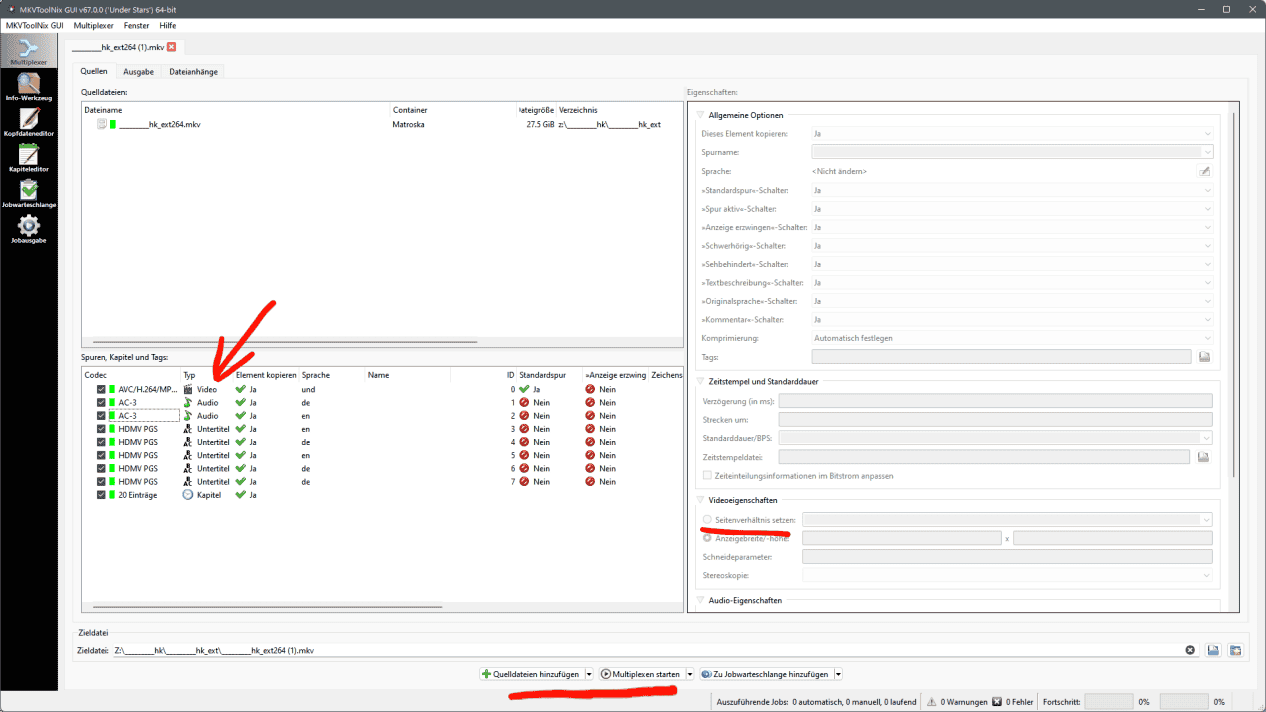The image size is (1266, 712).
Task: Open the Info-Werkzeug tool in sidebar
Action: click(x=28, y=86)
